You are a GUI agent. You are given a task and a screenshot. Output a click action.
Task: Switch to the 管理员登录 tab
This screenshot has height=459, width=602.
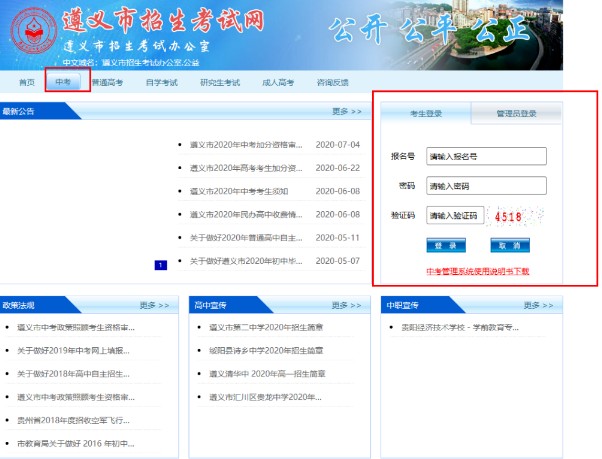tap(516, 114)
